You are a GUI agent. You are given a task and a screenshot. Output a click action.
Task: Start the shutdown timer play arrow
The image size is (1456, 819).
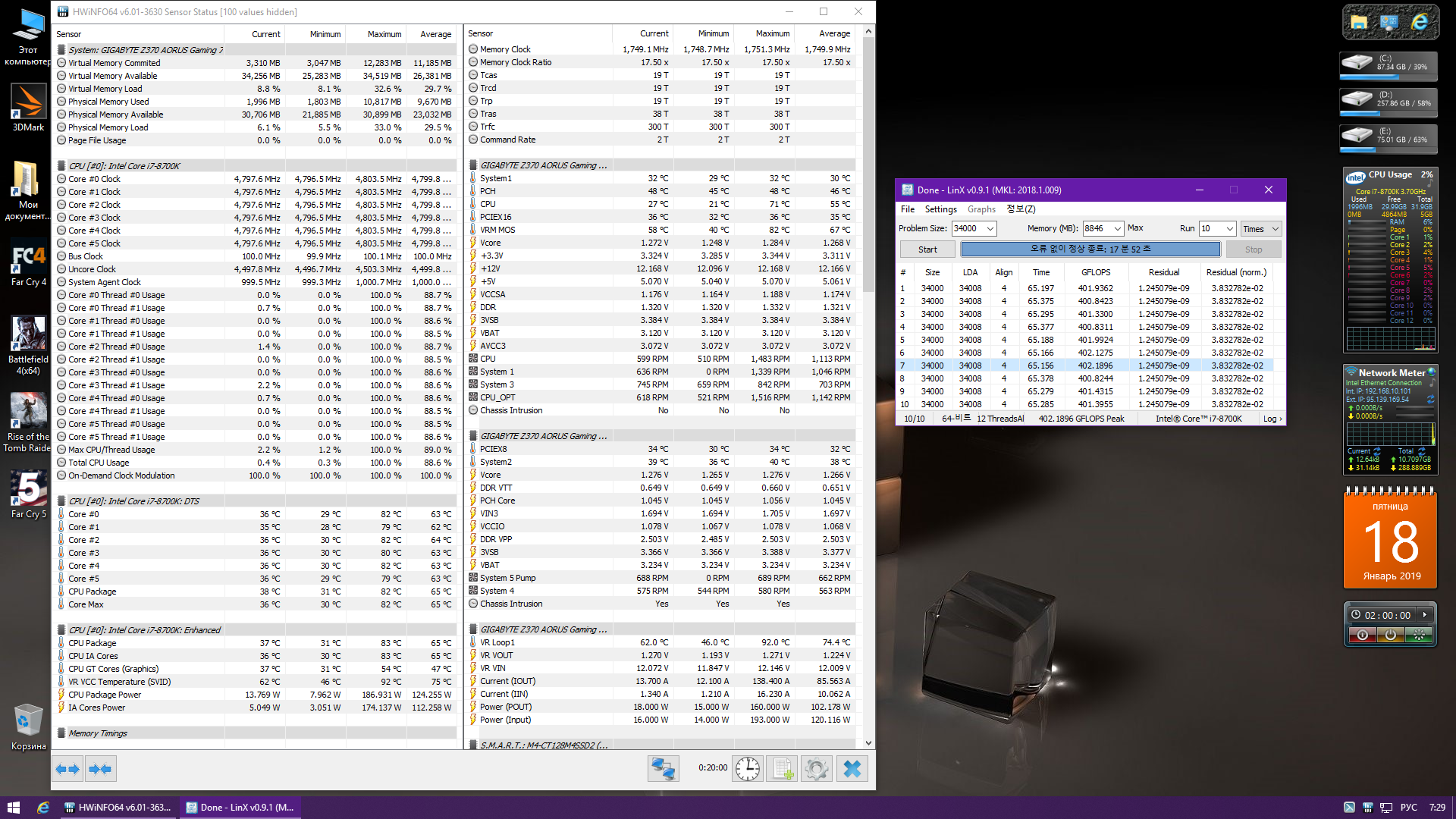(x=1425, y=615)
